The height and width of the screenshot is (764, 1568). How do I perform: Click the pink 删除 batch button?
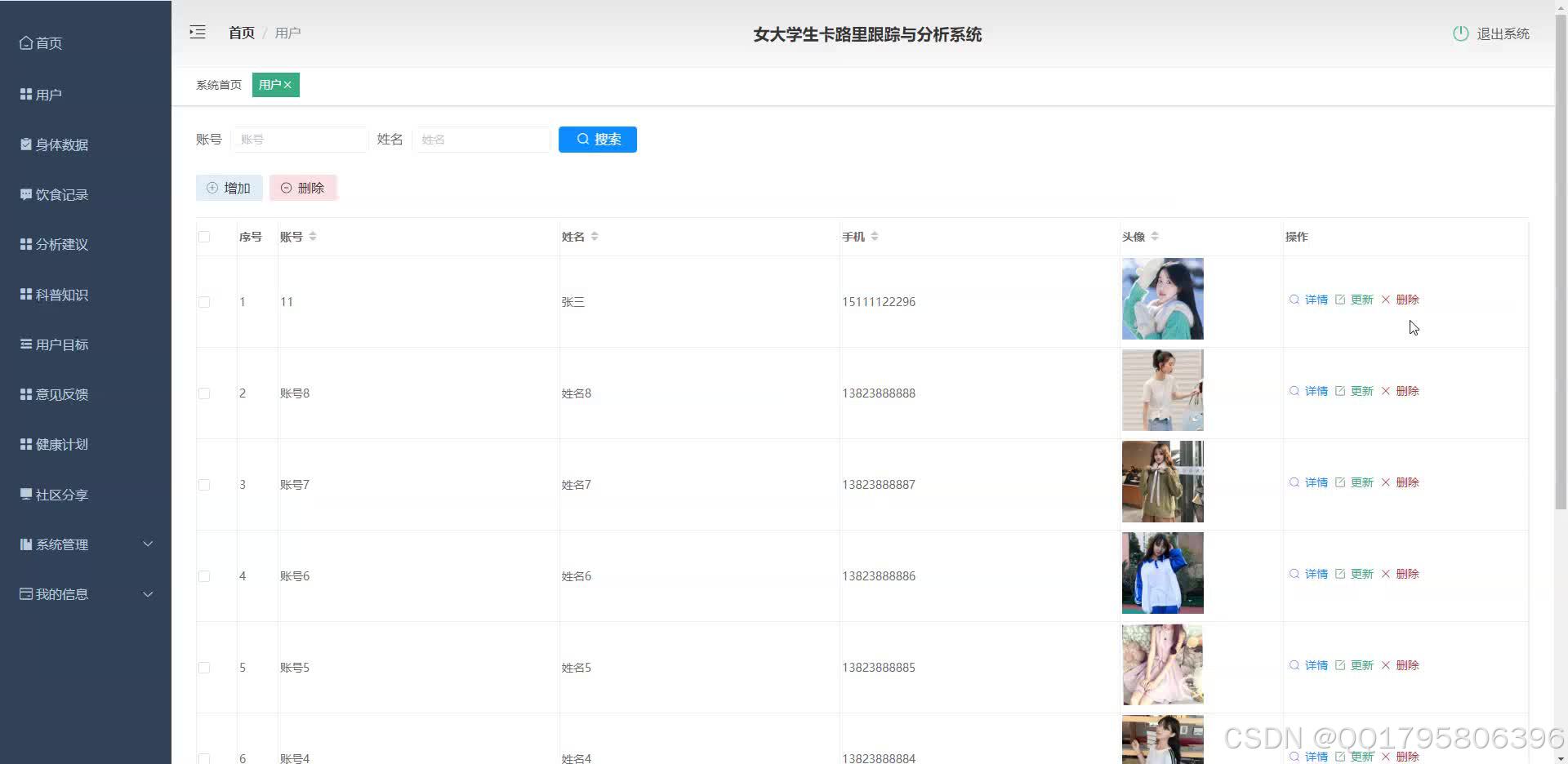point(303,188)
